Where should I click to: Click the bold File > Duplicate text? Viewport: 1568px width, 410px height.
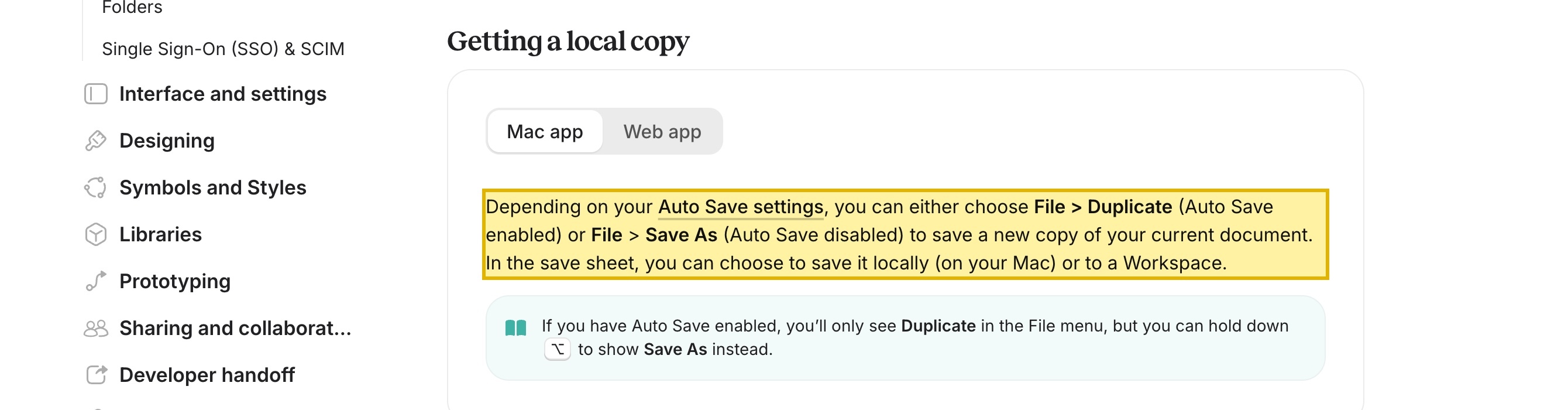click(x=1103, y=207)
